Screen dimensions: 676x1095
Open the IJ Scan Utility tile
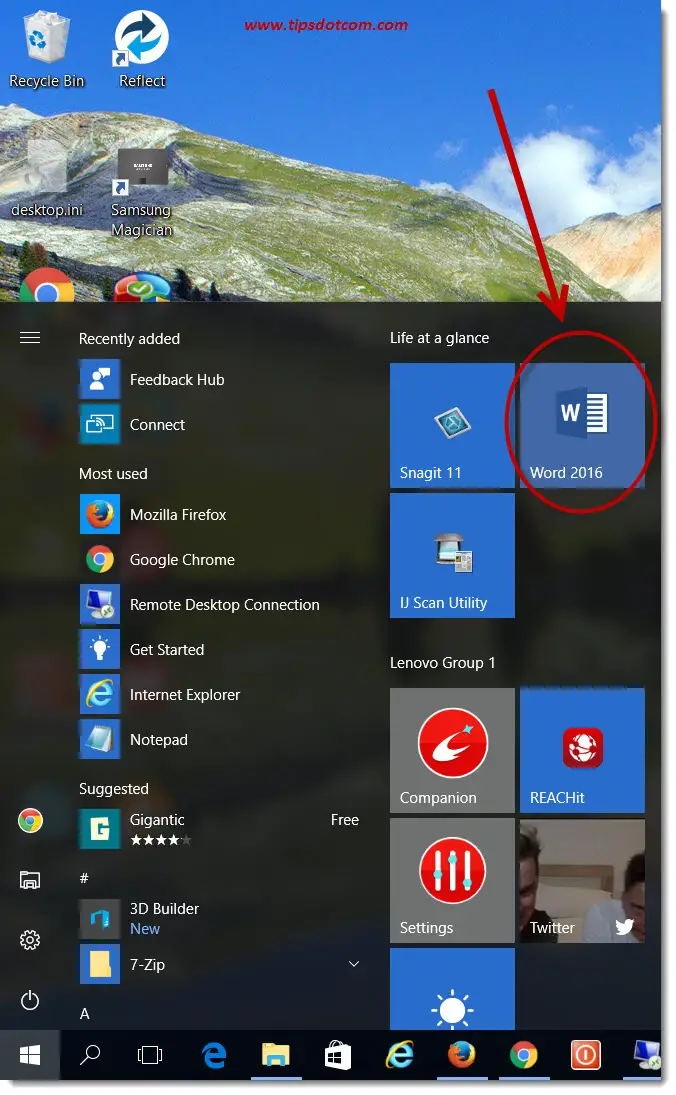[452, 555]
